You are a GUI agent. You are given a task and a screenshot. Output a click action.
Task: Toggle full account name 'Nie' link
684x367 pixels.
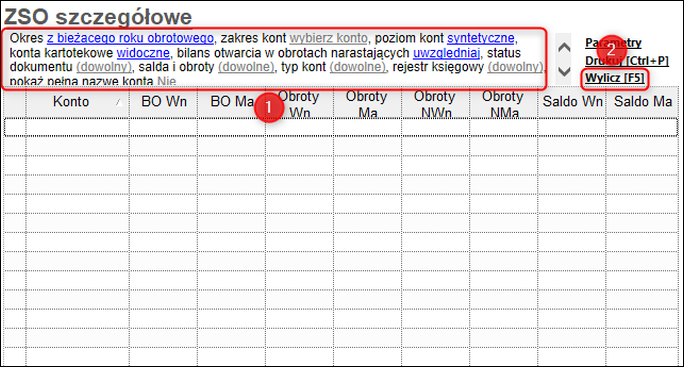pyautogui.click(x=167, y=82)
